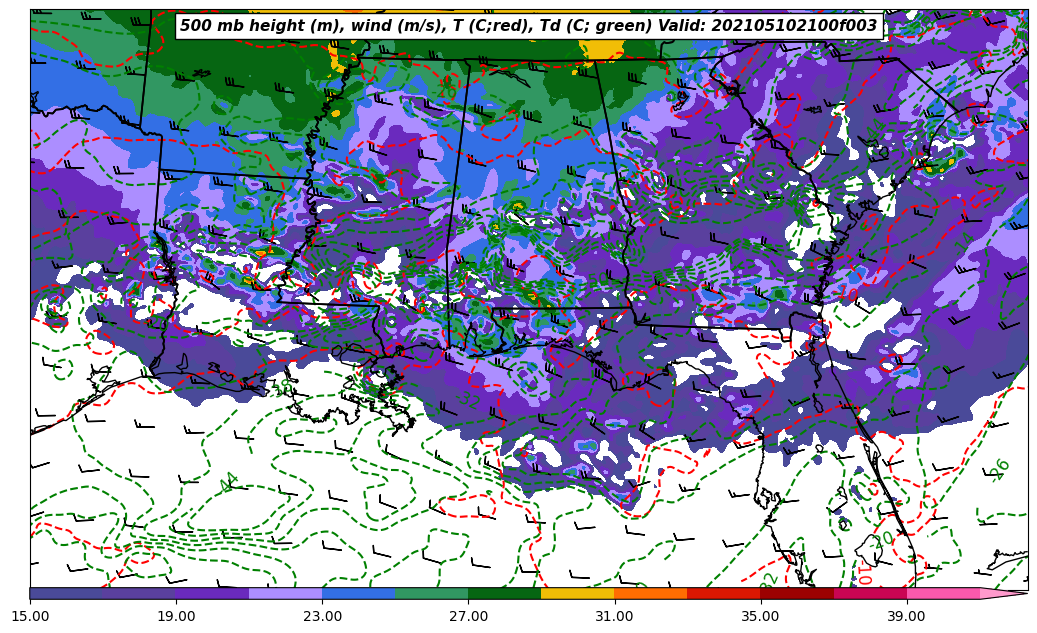Click the bright blue colorbar segment
Viewport: 1037px width, 633px height.
[x=358, y=593]
